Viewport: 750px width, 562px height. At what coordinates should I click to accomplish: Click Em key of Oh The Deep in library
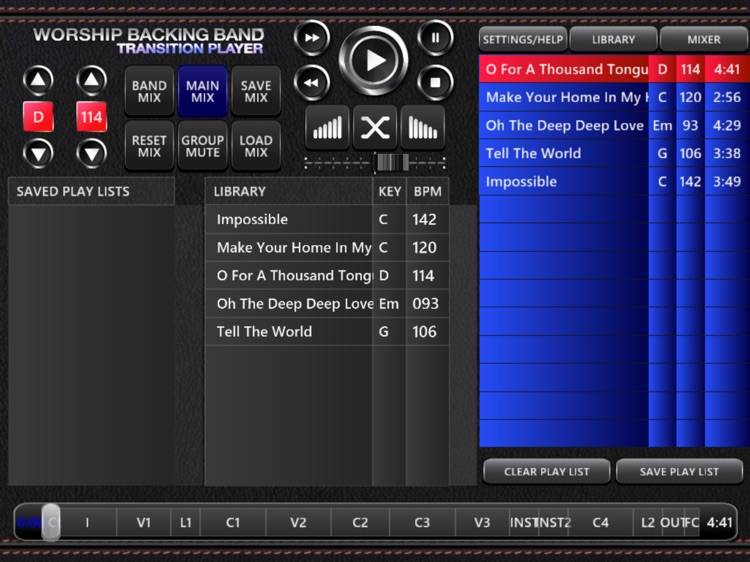(x=389, y=304)
